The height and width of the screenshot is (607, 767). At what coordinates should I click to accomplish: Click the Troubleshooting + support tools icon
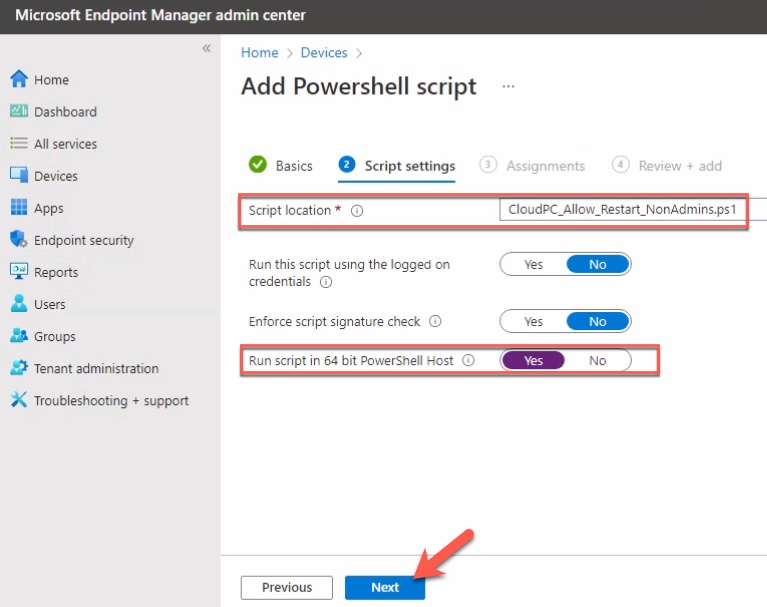(19, 400)
